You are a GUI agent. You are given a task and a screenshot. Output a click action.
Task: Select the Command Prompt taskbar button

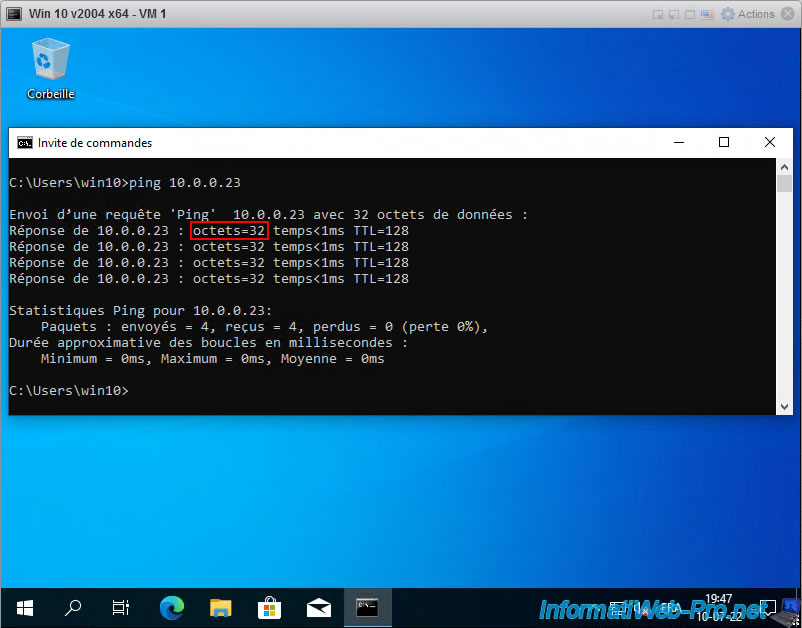tap(367, 607)
